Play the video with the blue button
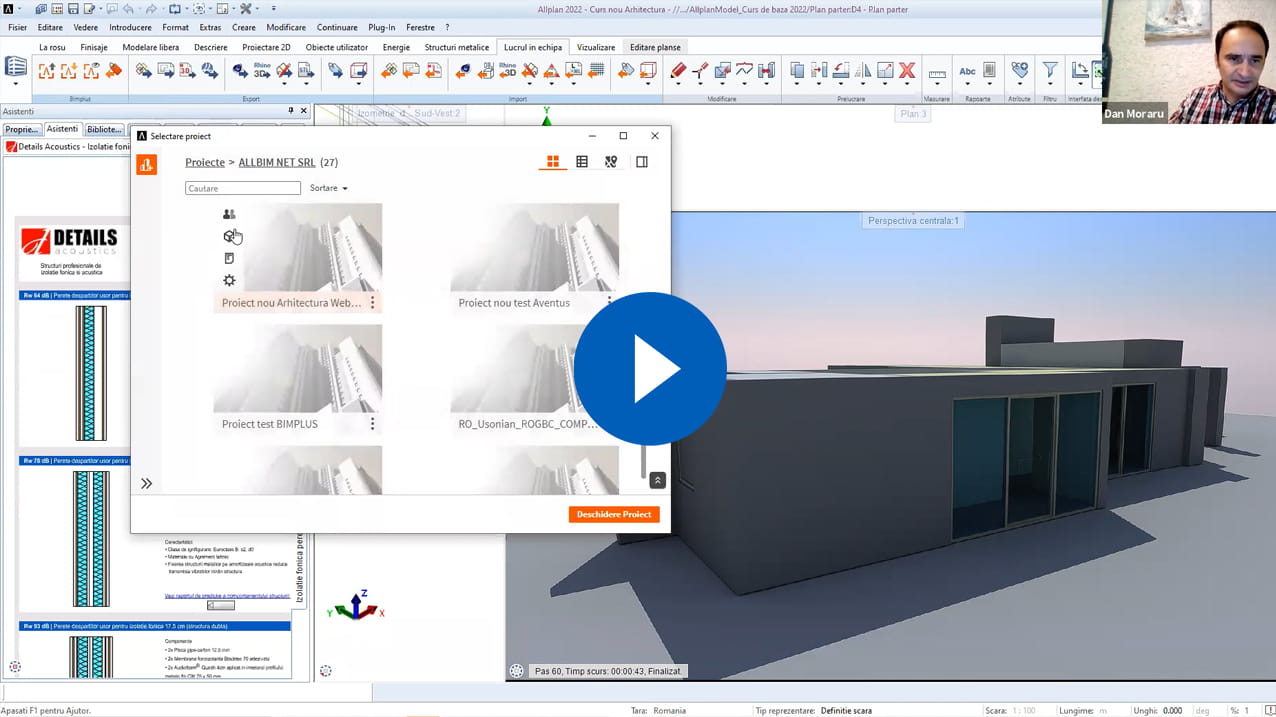This screenshot has height=717, width=1276. [x=650, y=369]
